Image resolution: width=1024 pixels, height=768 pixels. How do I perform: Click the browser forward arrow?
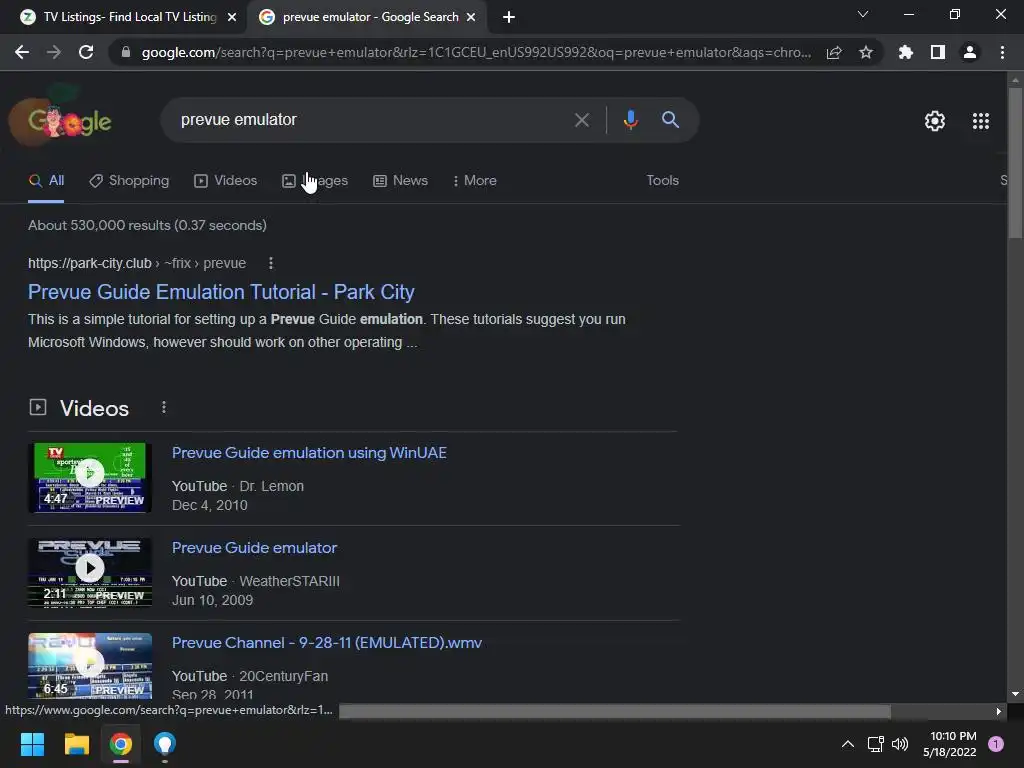(x=54, y=52)
